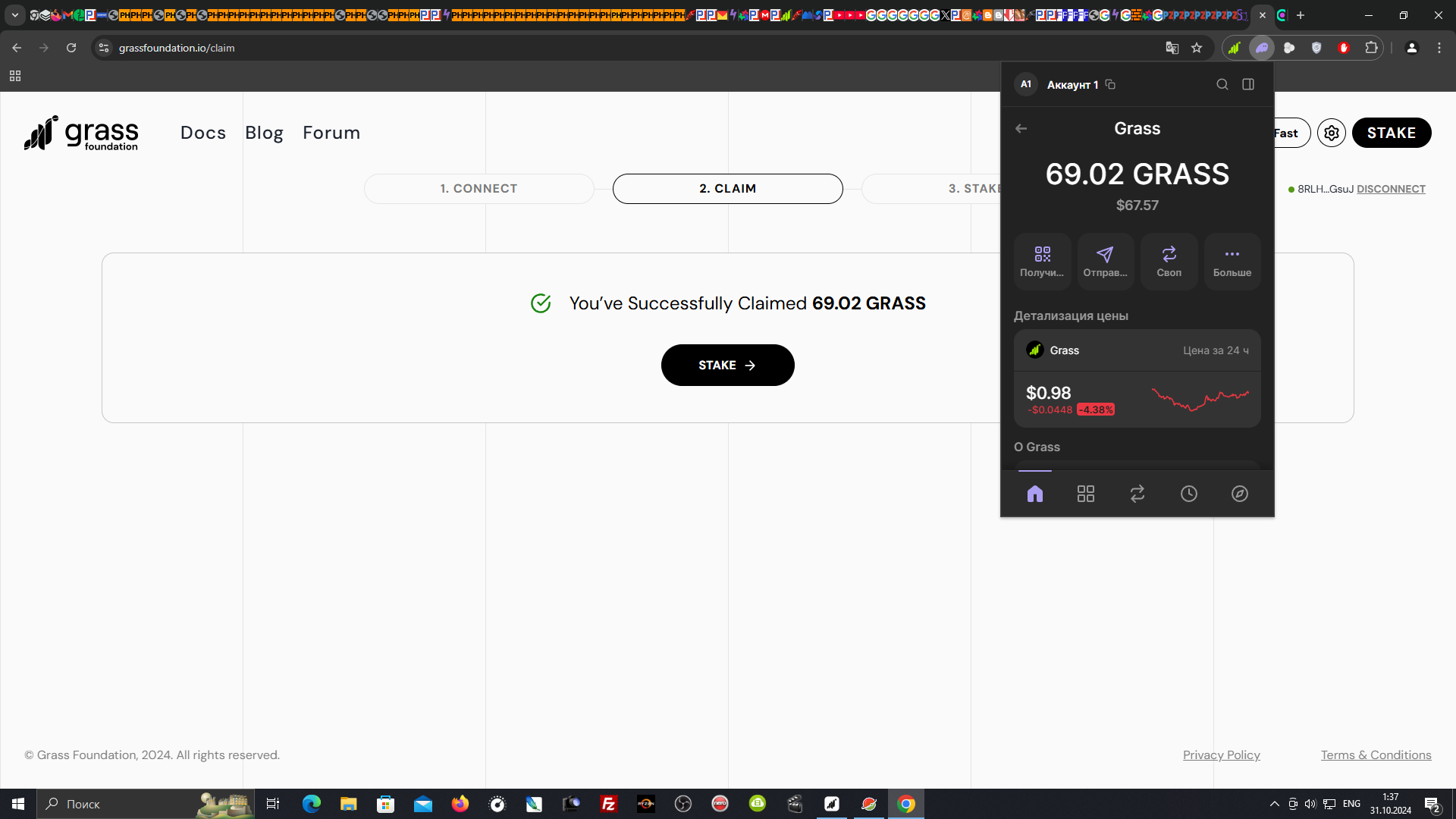Show hidden system tray icons
The width and height of the screenshot is (1456, 819).
1274,804
